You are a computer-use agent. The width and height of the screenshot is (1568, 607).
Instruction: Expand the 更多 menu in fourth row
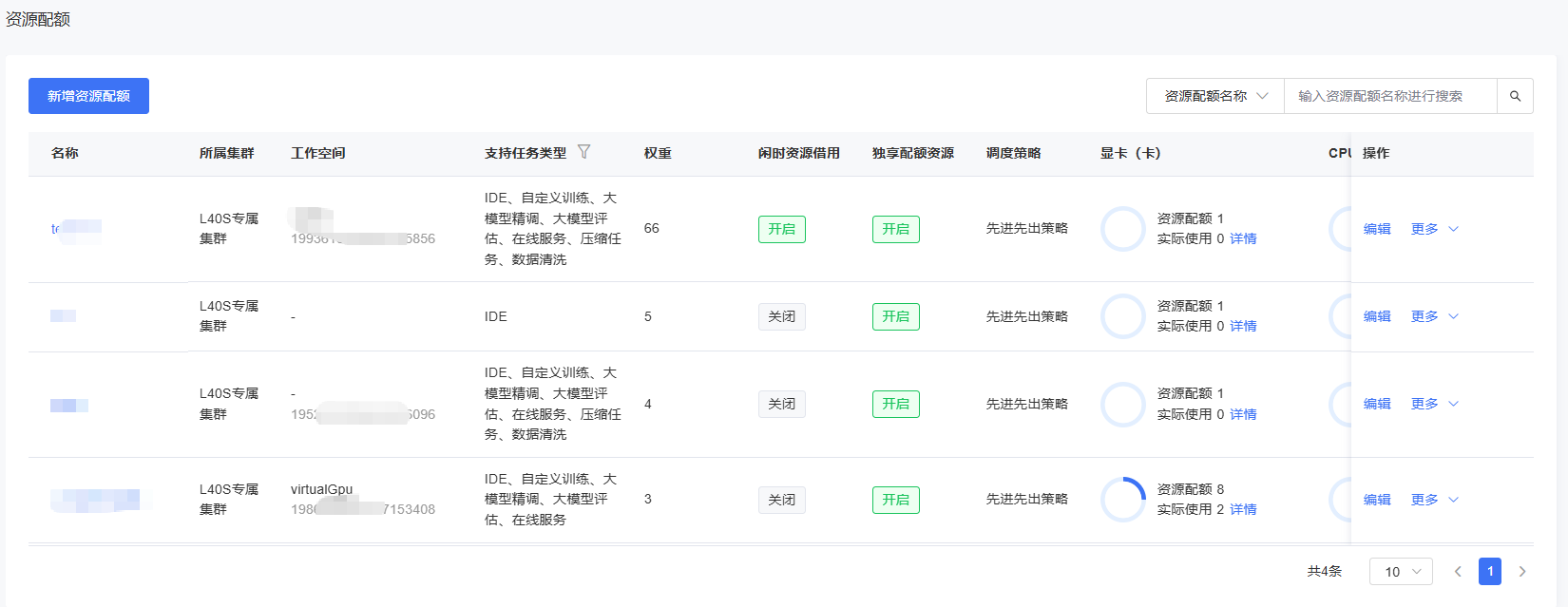coord(1434,500)
